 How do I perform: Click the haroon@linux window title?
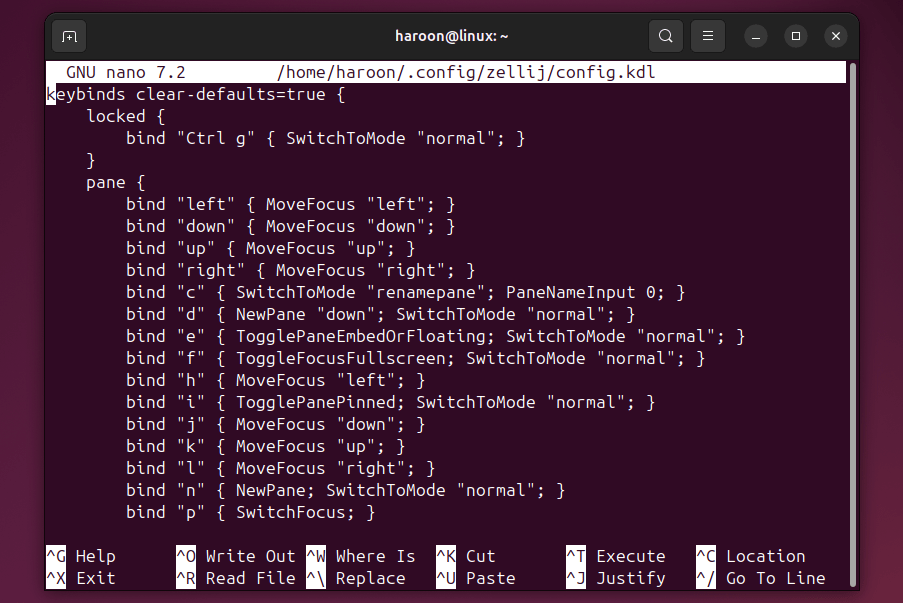pos(451,36)
